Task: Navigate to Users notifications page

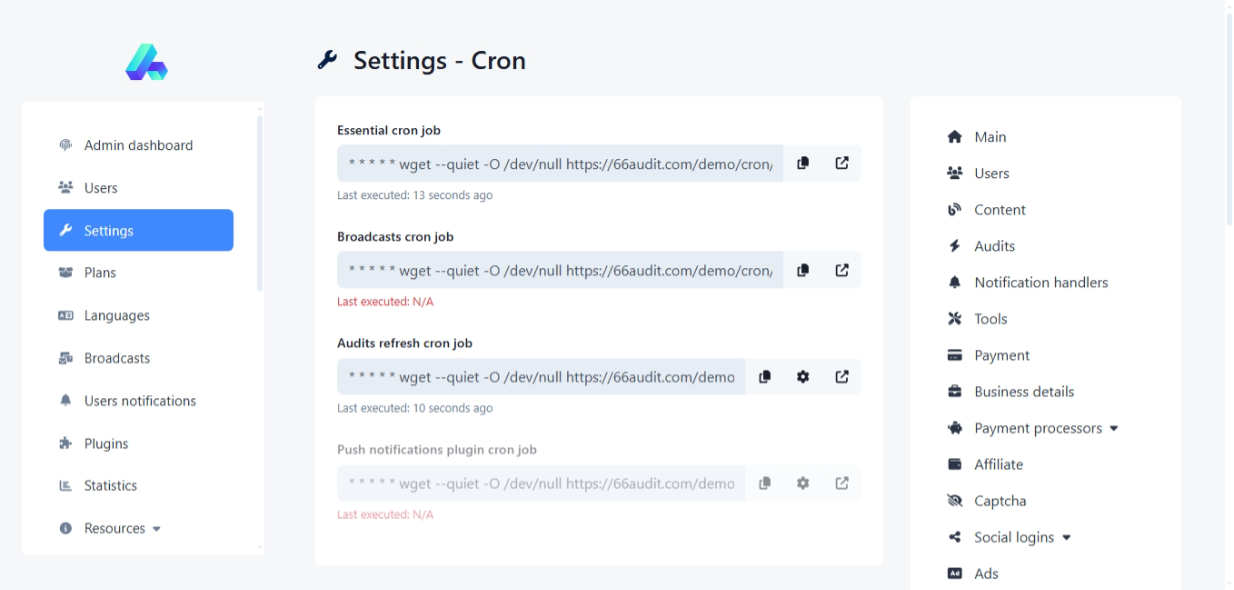Action: (139, 401)
